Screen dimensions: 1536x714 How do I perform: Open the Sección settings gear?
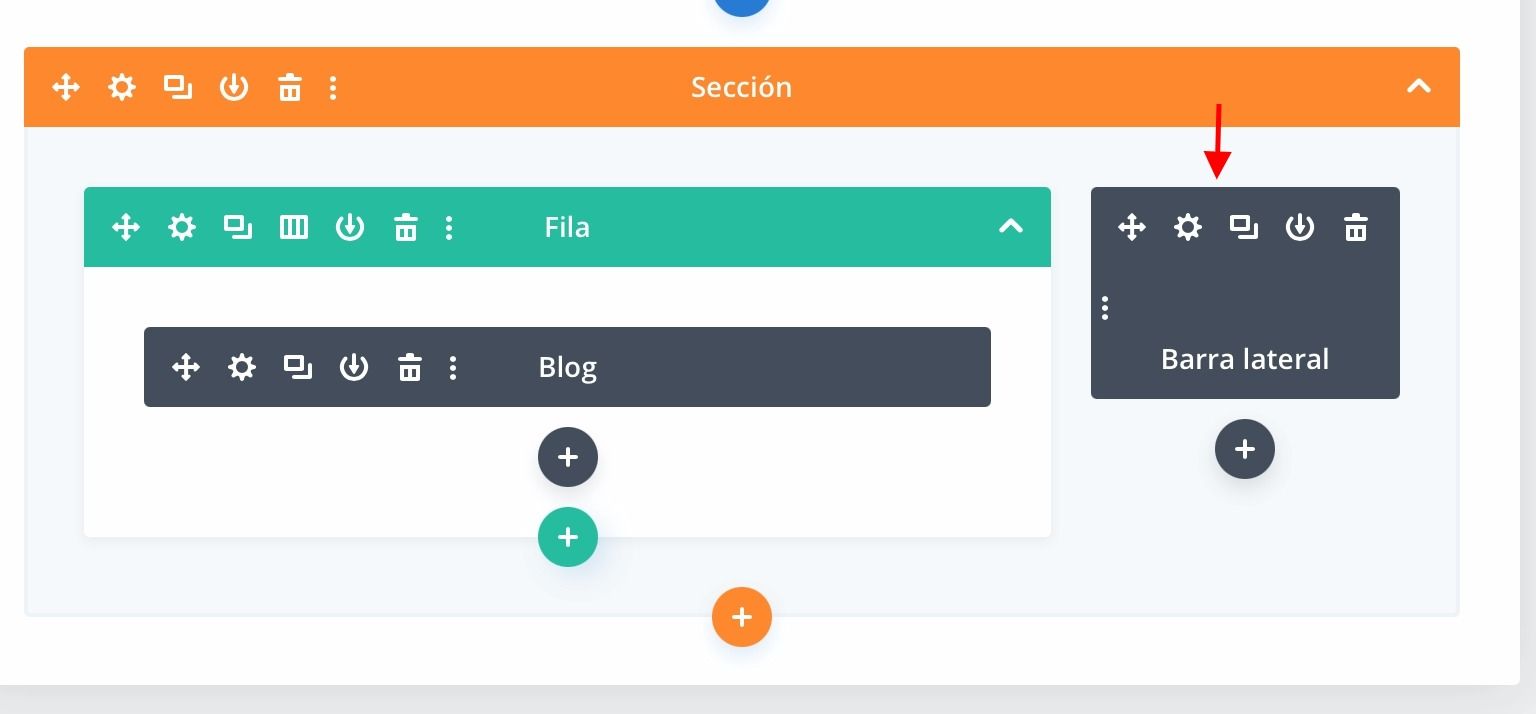coord(122,88)
